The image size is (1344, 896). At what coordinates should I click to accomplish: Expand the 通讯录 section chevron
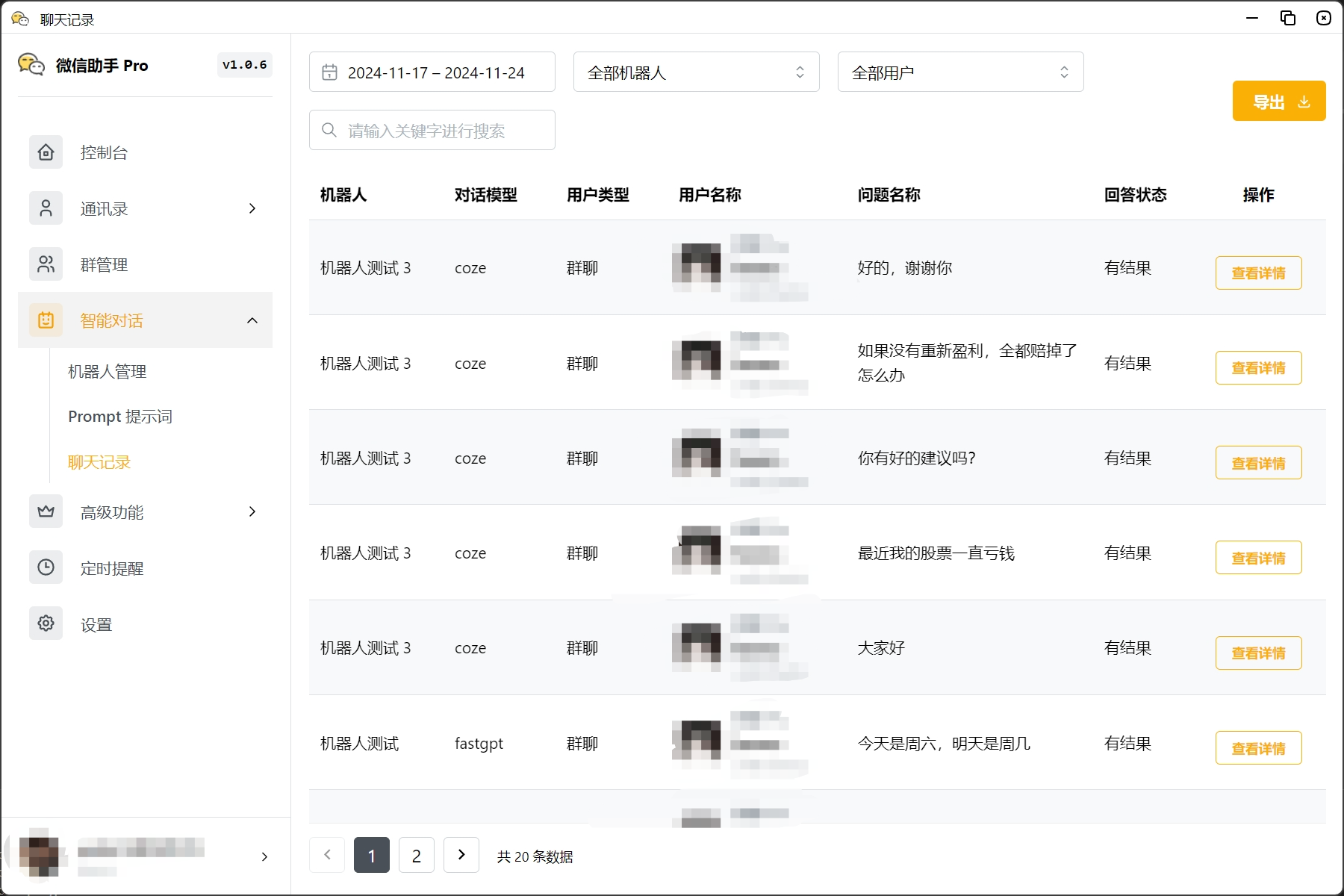252,208
